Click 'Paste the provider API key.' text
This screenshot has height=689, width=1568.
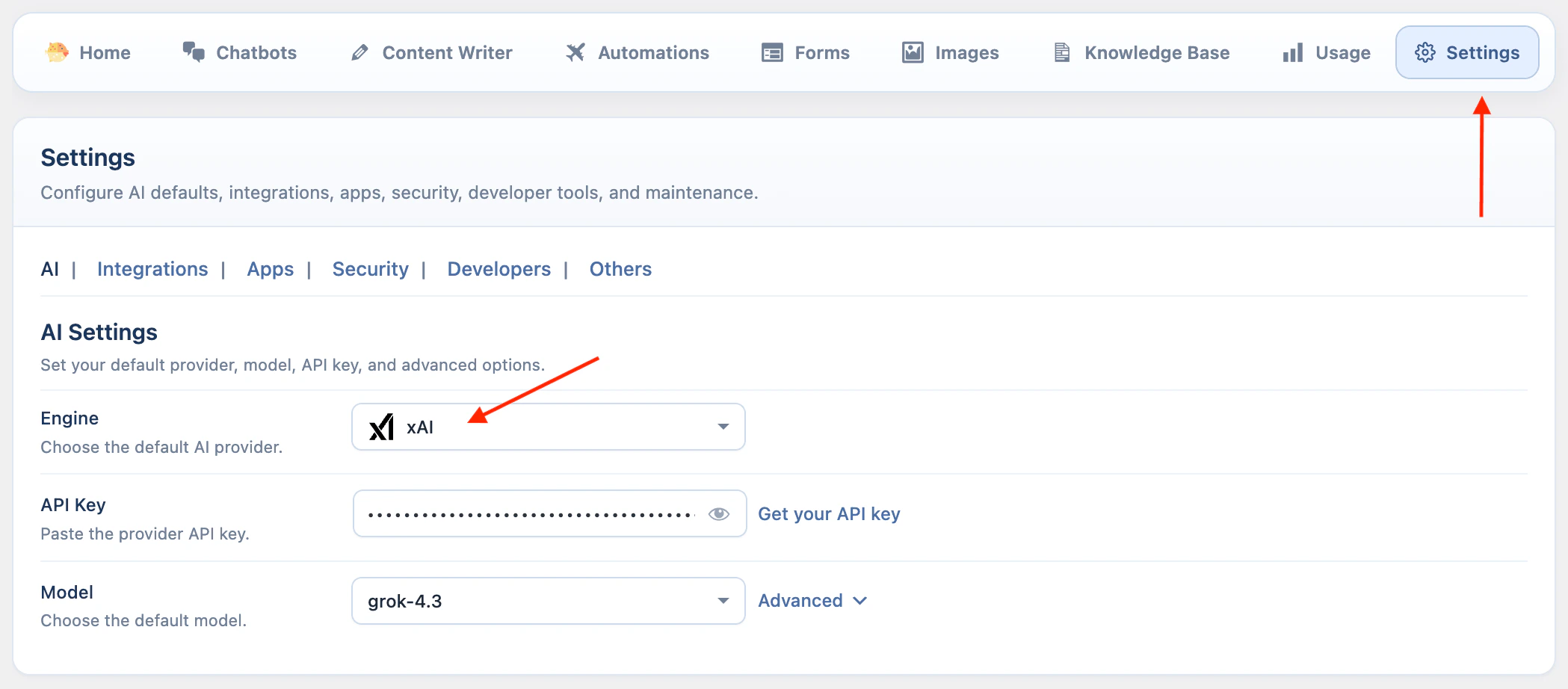pyautogui.click(x=145, y=534)
